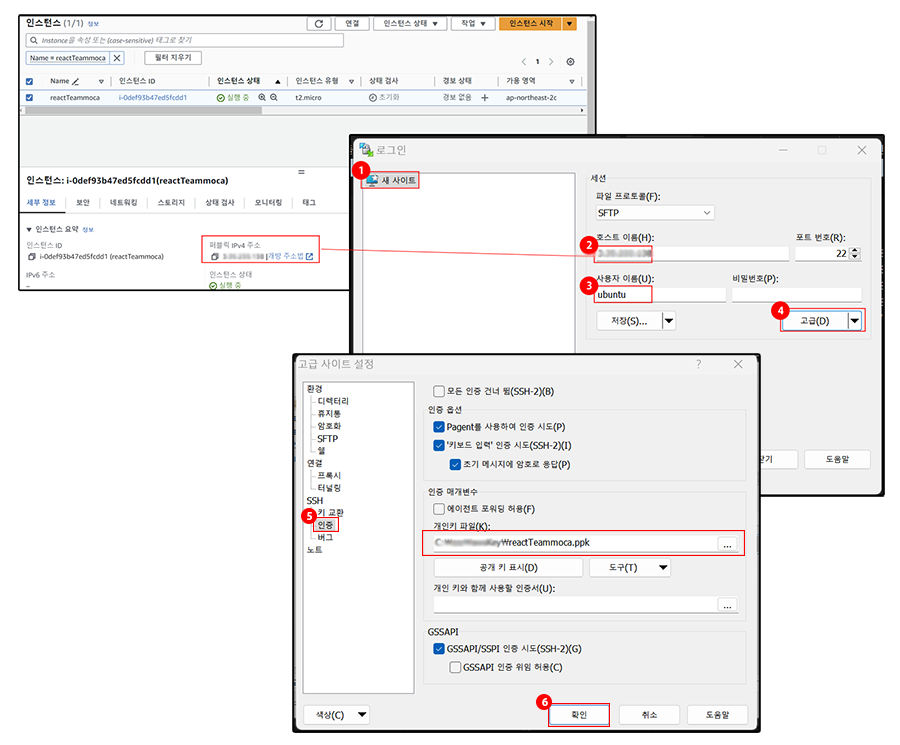The height and width of the screenshot is (745, 900).
Task: Click the 사용자 이름 field containing ubuntu
Action: (x=661, y=295)
